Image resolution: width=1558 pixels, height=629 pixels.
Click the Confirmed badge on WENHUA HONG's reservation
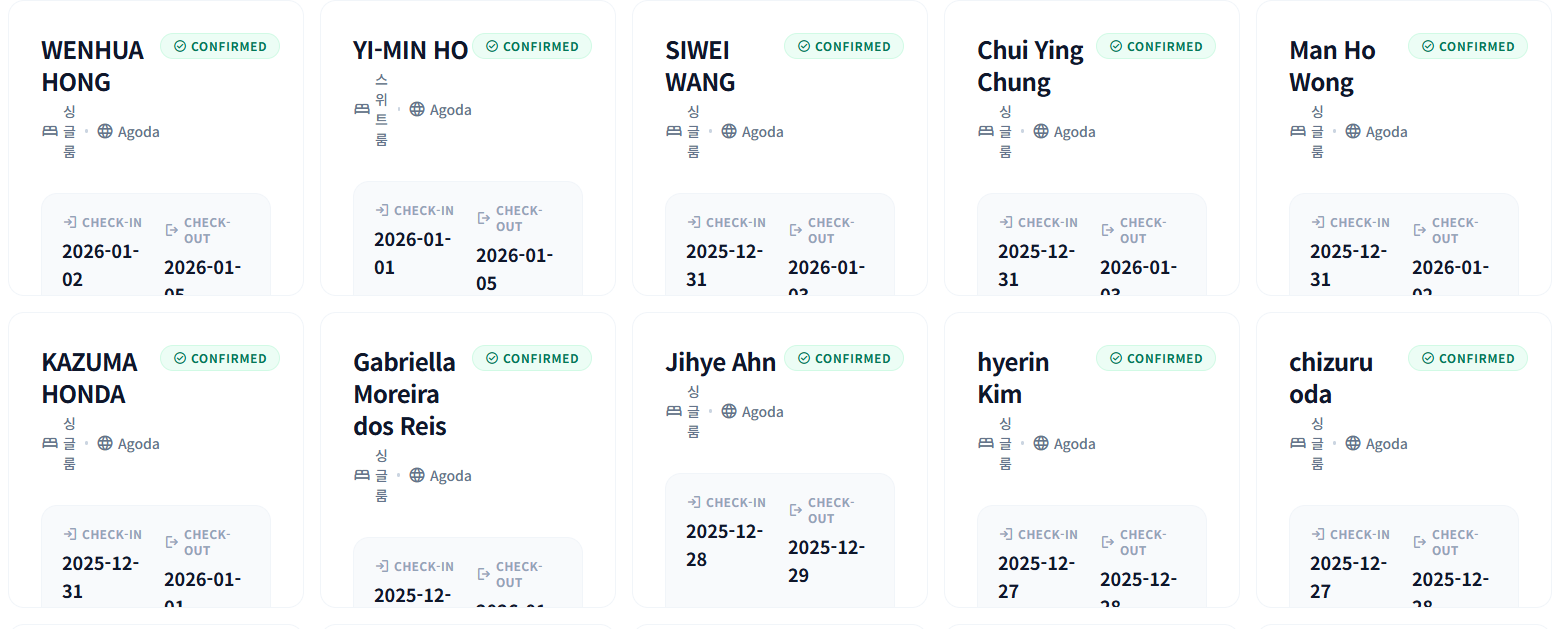click(x=220, y=46)
